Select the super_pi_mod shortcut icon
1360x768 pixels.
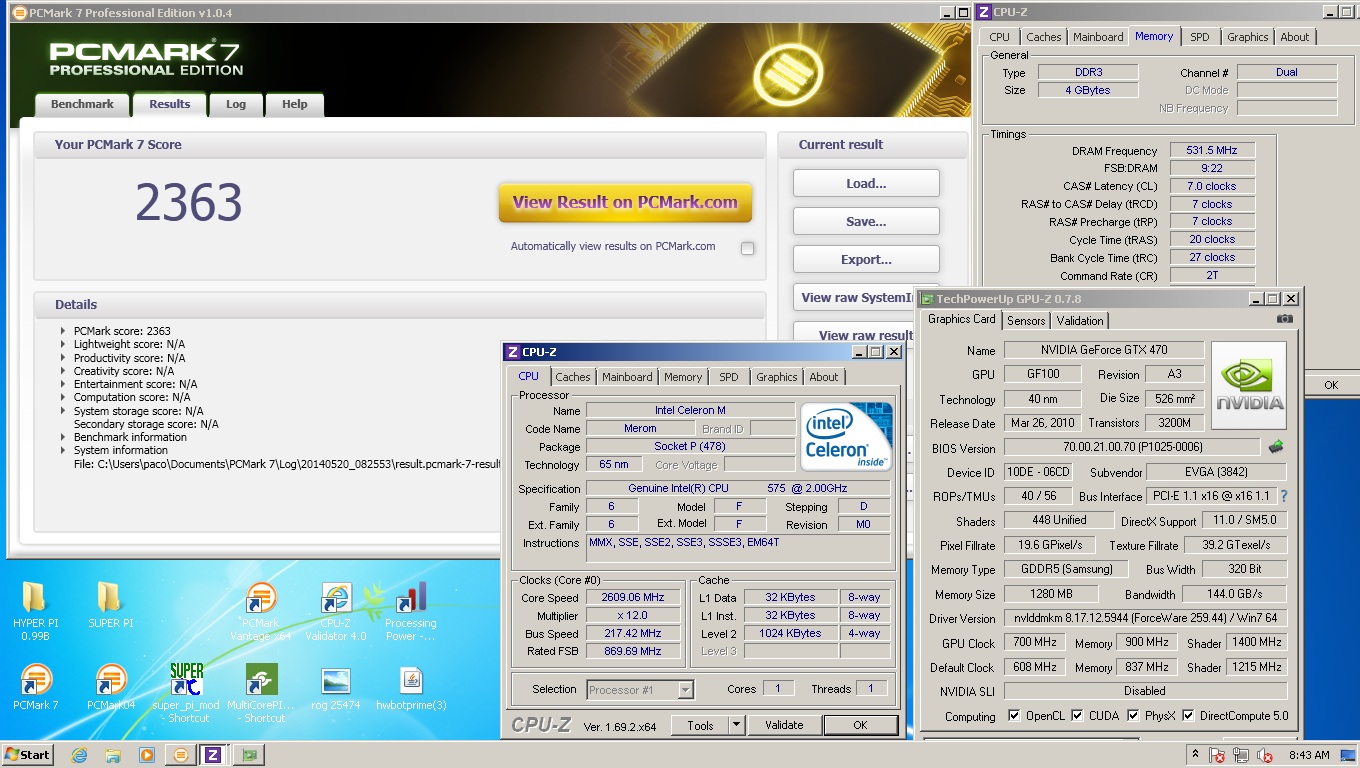(186, 692)
